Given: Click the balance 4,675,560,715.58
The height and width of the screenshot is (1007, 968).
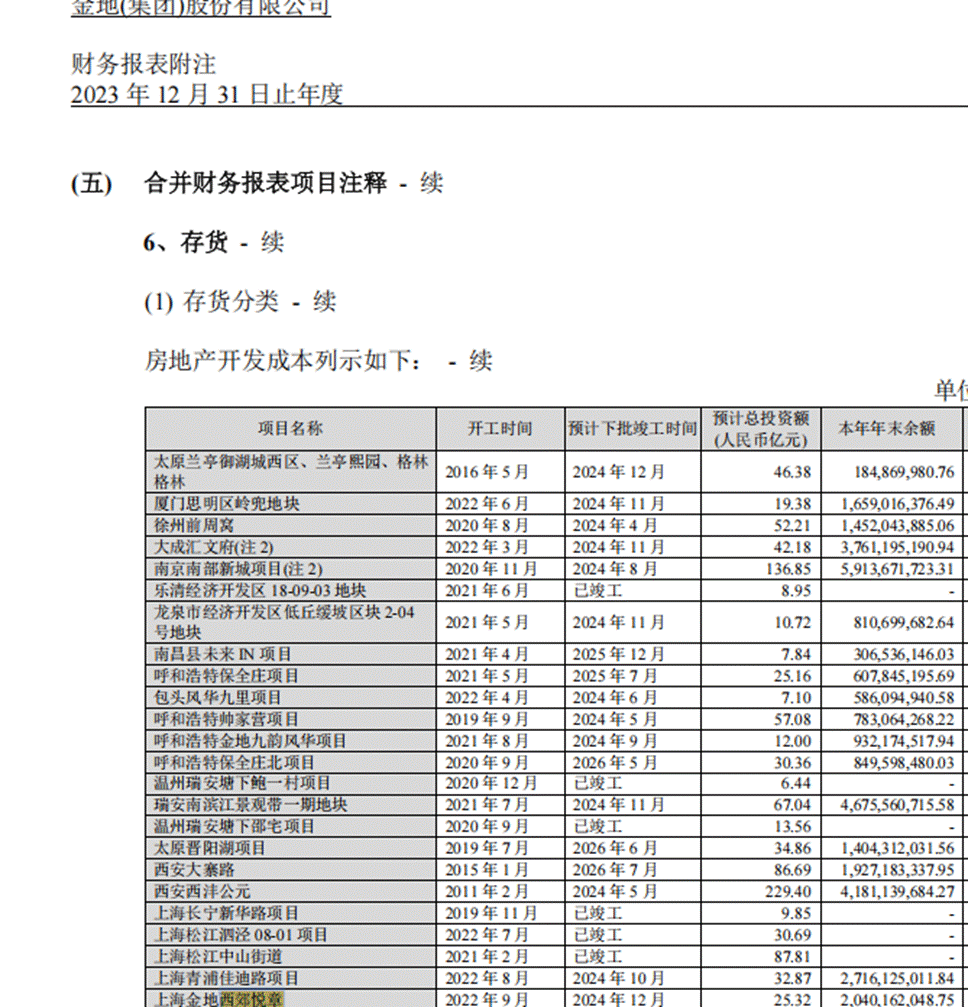Looking at the screenshot, I should [x=886, y=805].
